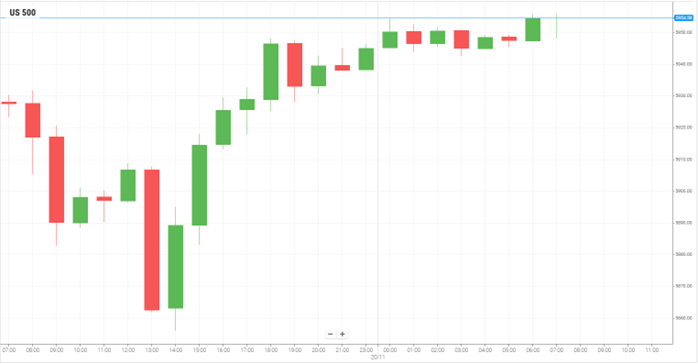Click the 11:00 label at axis end
The image size is (698, 364).
pos(652,350)
